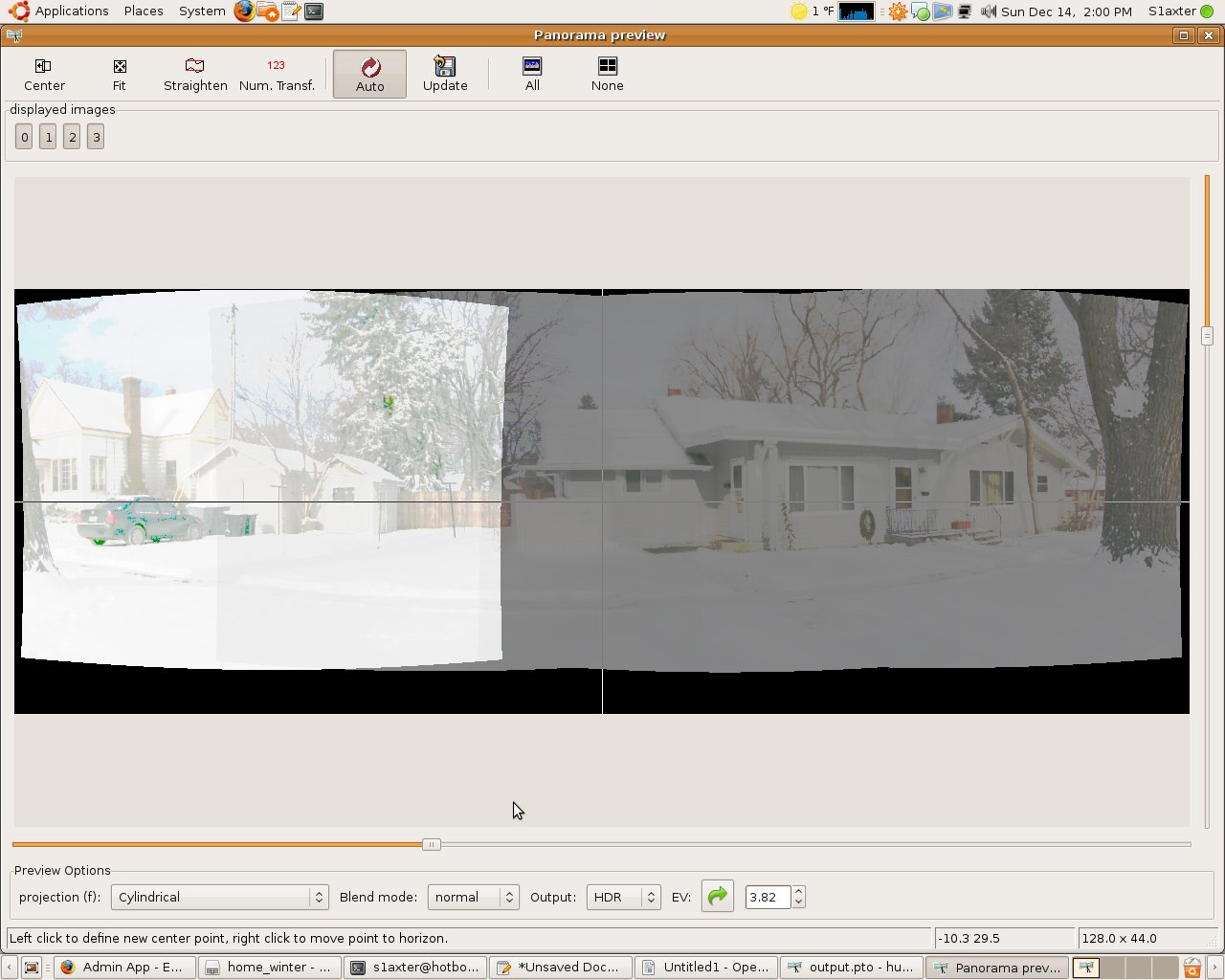Toggle displayed image 3
1225x980 pixels.
[96, 137]
